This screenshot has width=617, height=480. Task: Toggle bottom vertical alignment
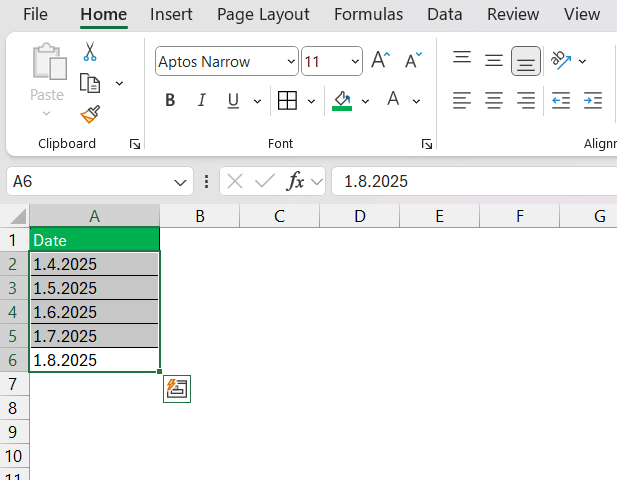pyautogui.click(x=526, y=61)
